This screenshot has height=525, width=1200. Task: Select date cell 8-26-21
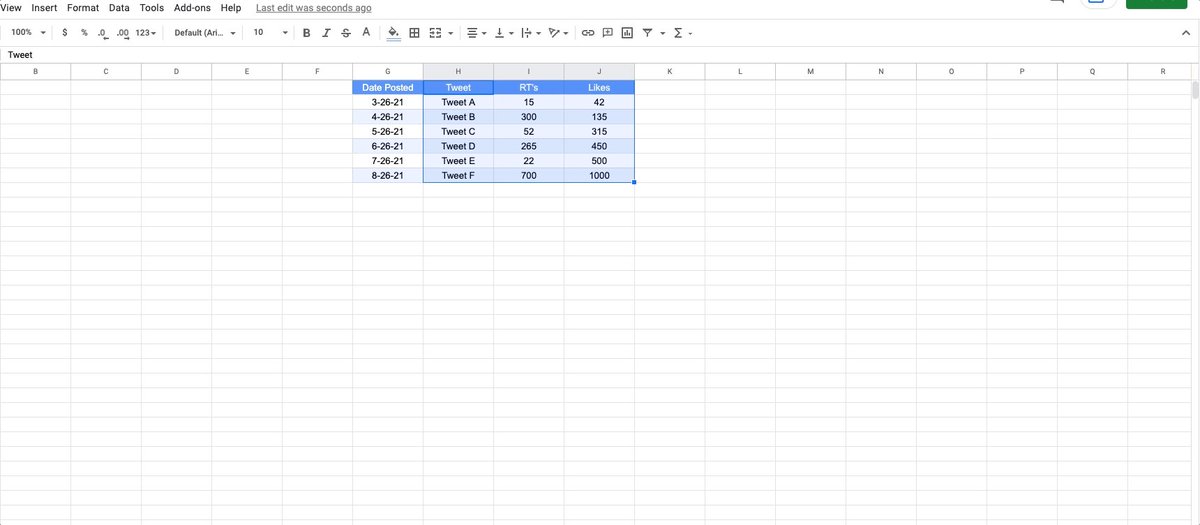pos(388,175)
